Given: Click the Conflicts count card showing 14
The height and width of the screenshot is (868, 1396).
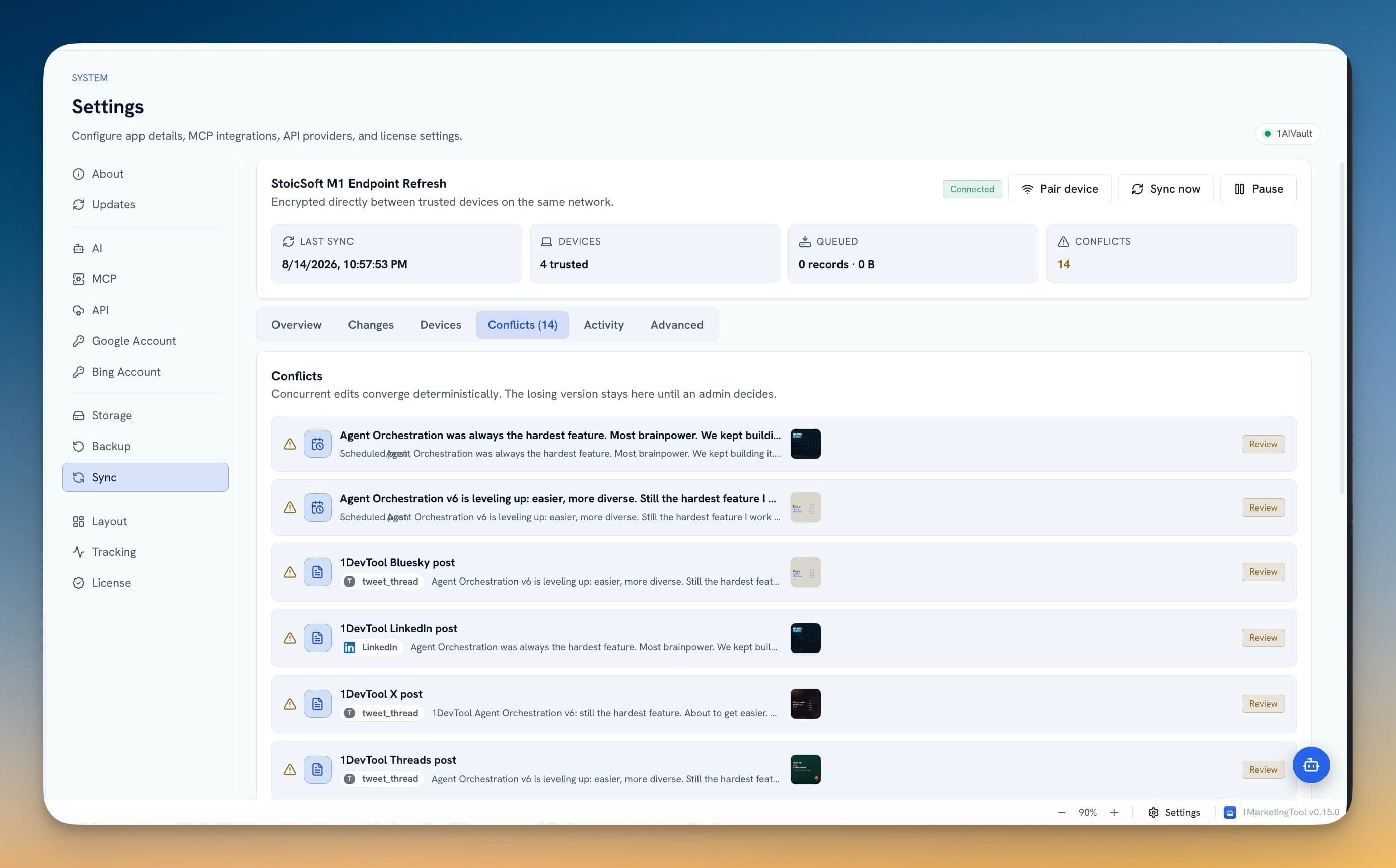Looking at the screenshot, I should click(1171, 253).
